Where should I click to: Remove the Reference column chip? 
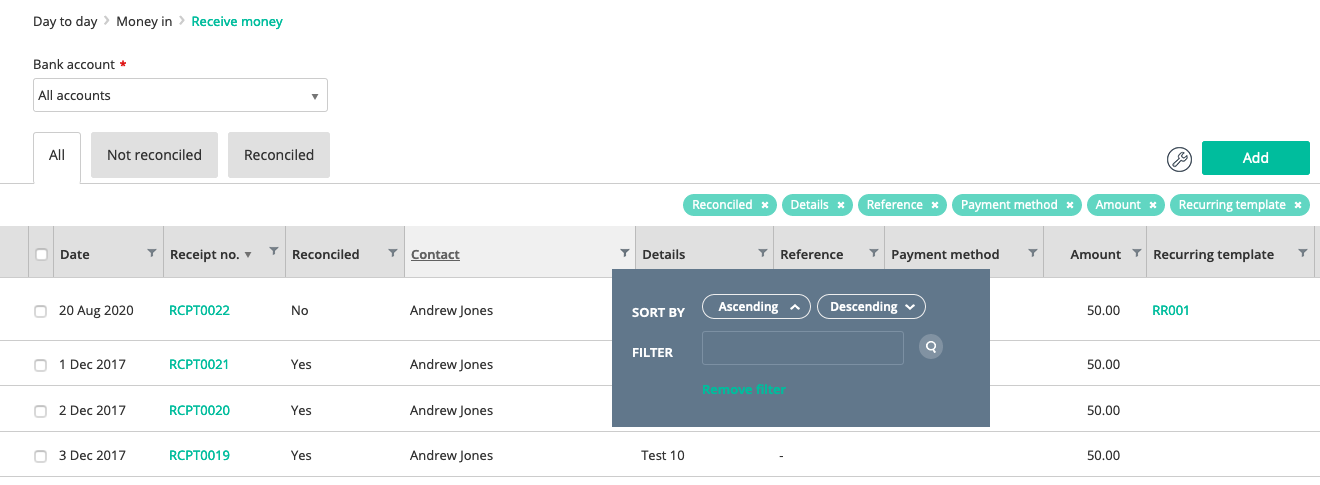[935, 205]
